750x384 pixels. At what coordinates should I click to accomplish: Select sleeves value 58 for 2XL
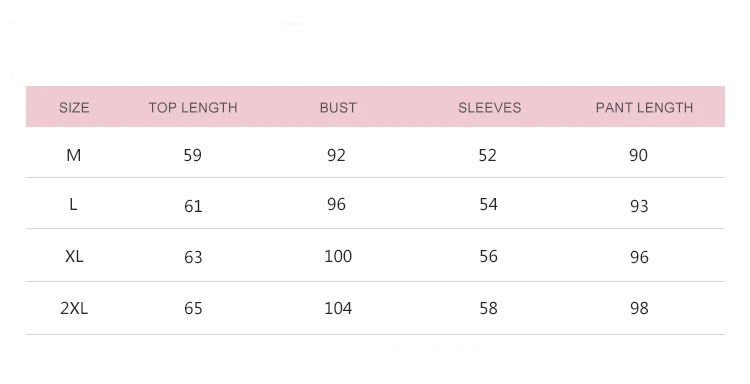pyautogui.click(x=488, y=308)
